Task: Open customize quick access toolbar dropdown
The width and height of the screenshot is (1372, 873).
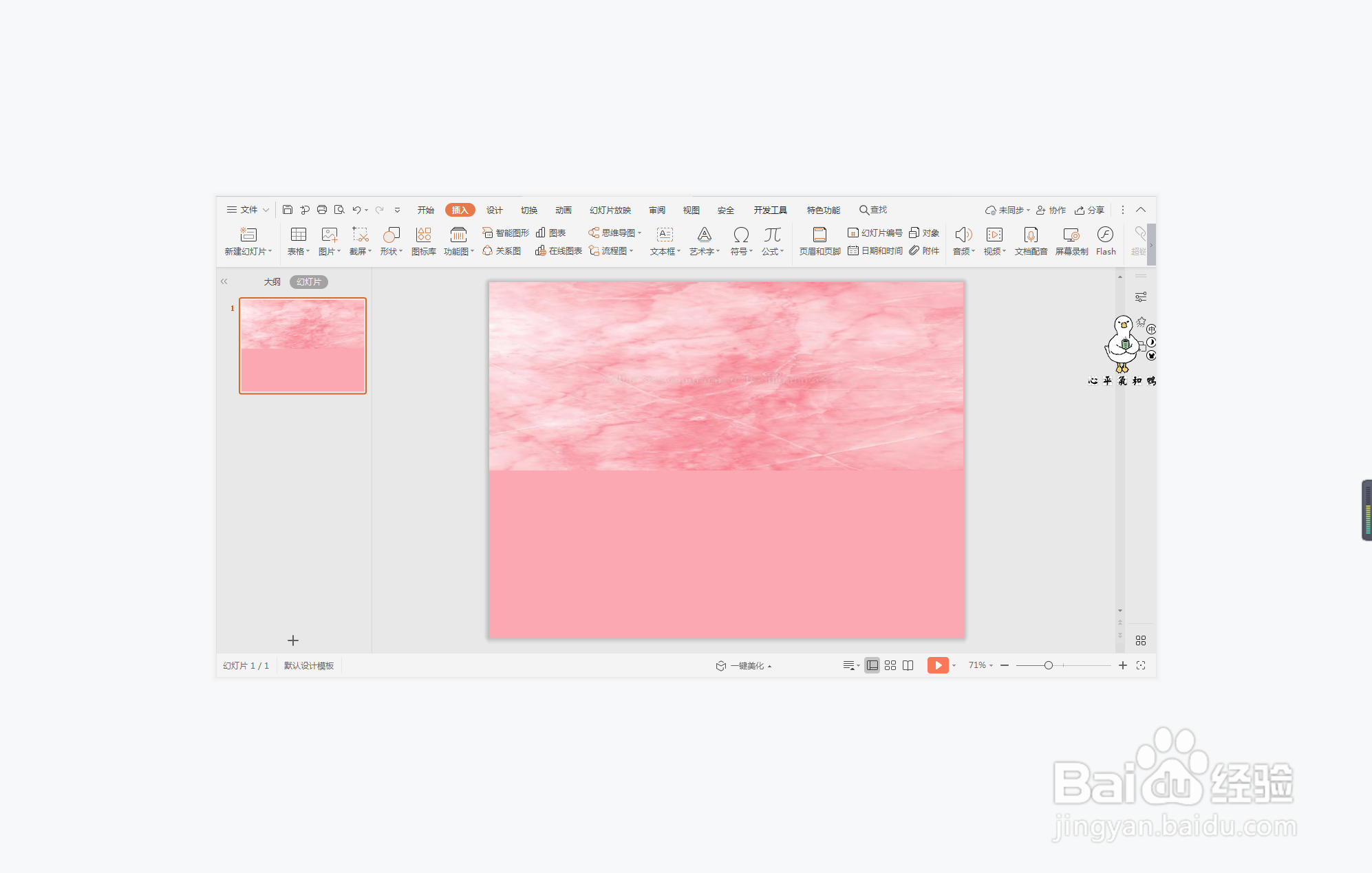Action: tap(397, 210)
